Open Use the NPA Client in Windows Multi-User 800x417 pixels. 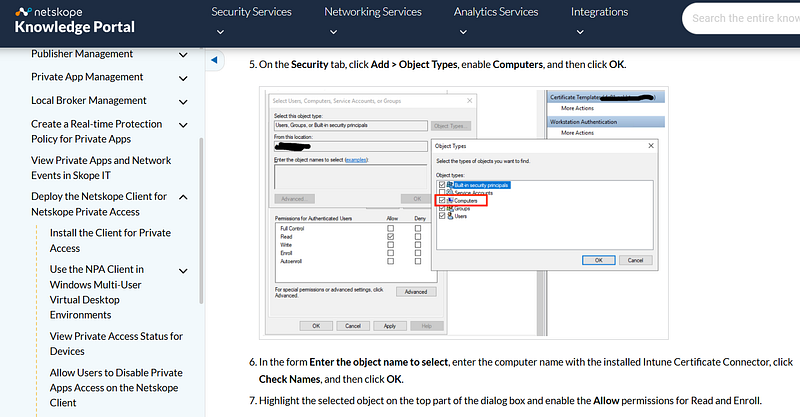click(x=96, y=292)
